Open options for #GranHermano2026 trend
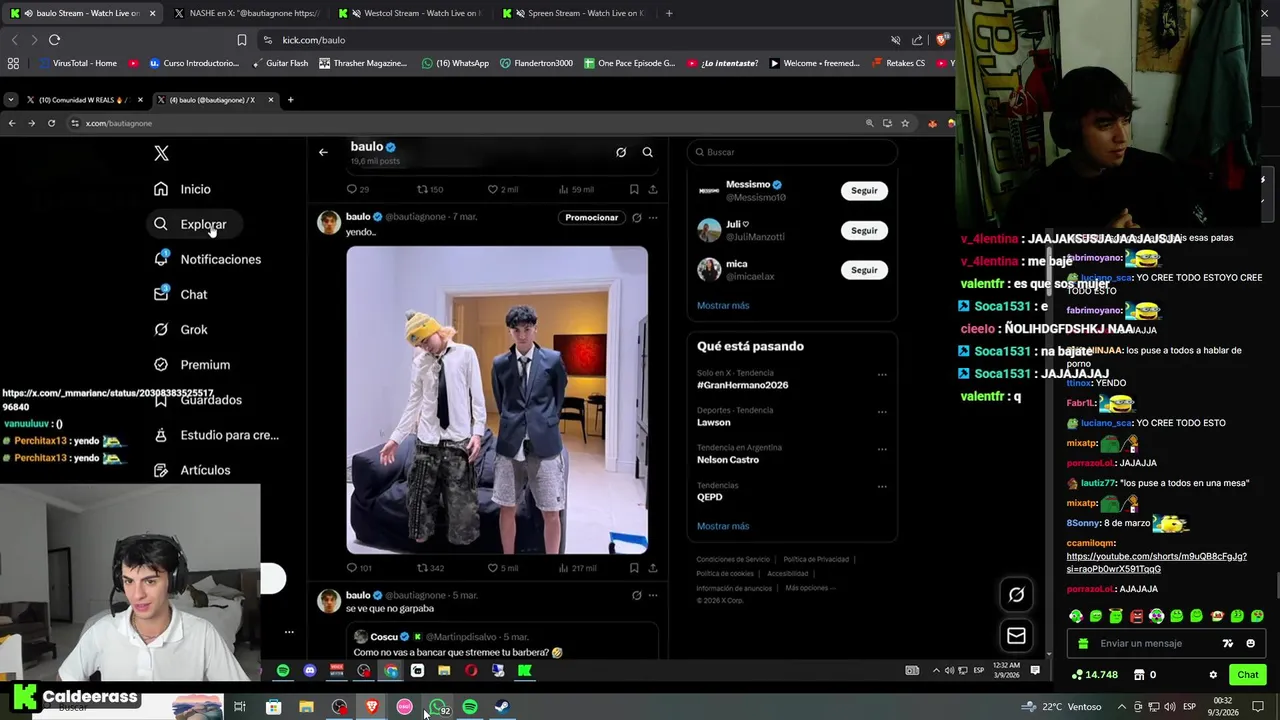1280x720 pixels. pyautogui.click(x=882, y=374)
